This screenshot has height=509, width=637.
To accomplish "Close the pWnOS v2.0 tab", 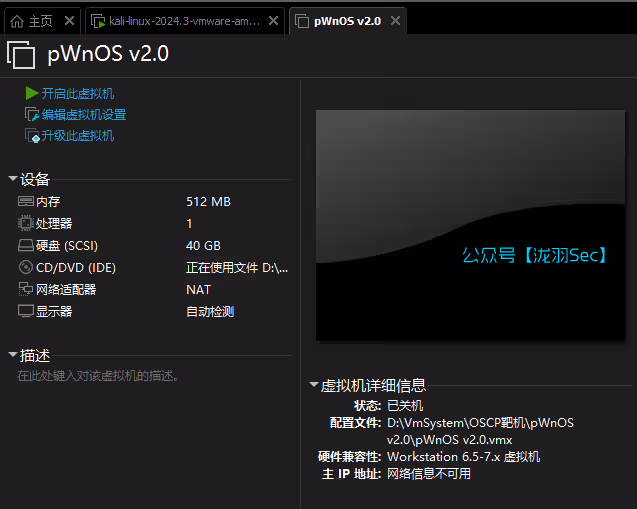I will pos(395,21).
